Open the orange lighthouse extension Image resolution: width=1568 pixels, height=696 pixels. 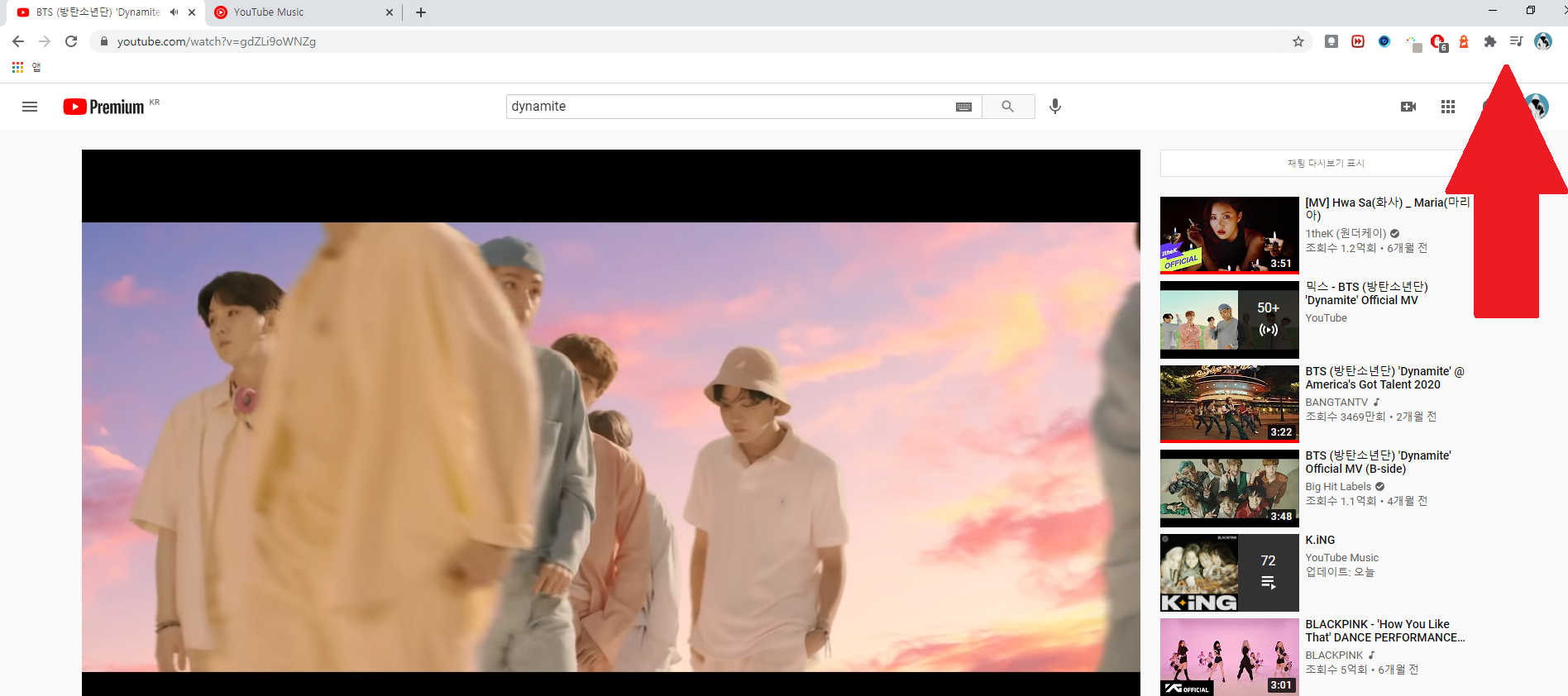pyautogui.click(x=1464, y=41)
